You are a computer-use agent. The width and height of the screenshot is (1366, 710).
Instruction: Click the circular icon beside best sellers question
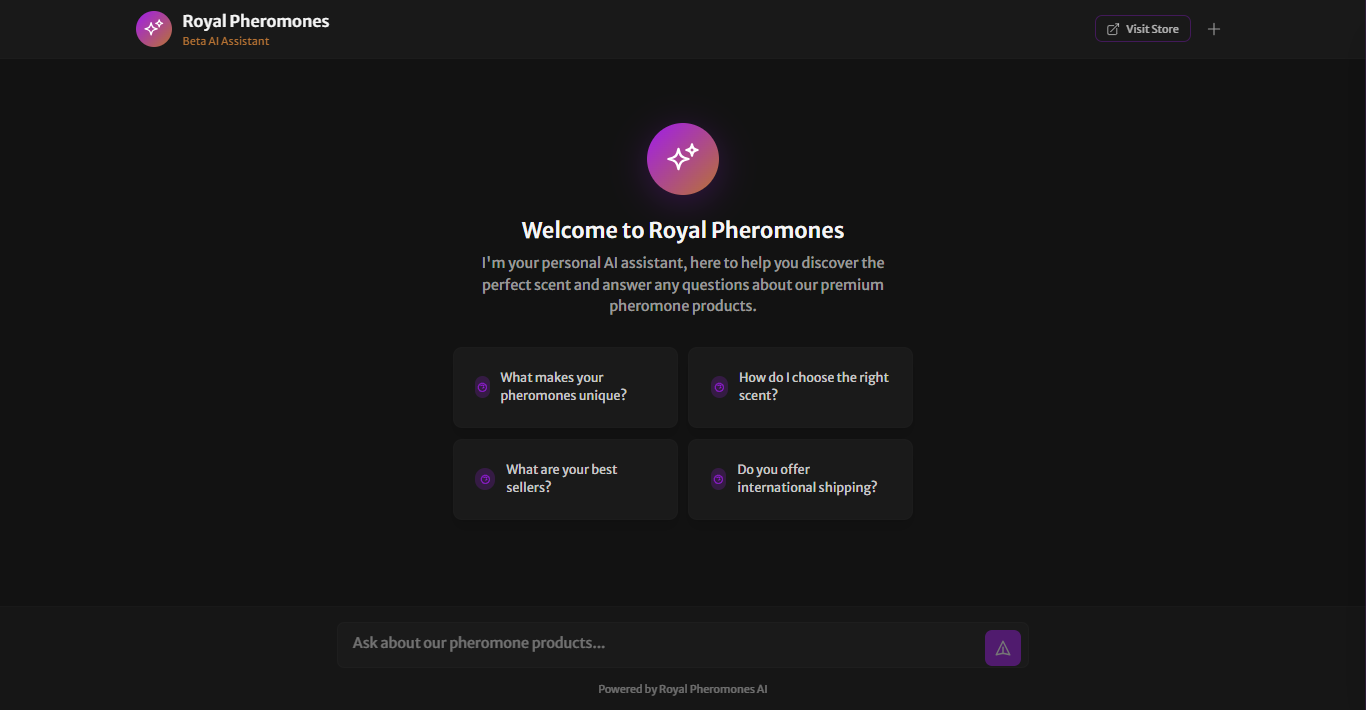tap(485, 479)
